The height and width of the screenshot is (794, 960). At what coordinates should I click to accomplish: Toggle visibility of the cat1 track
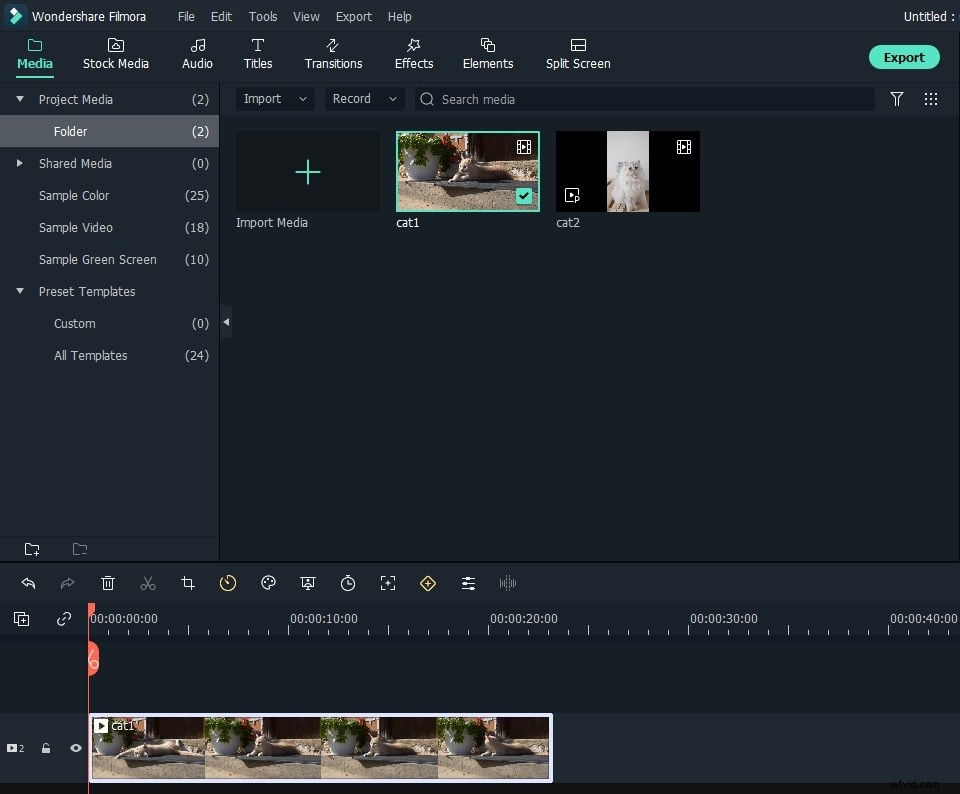(75, 748)
